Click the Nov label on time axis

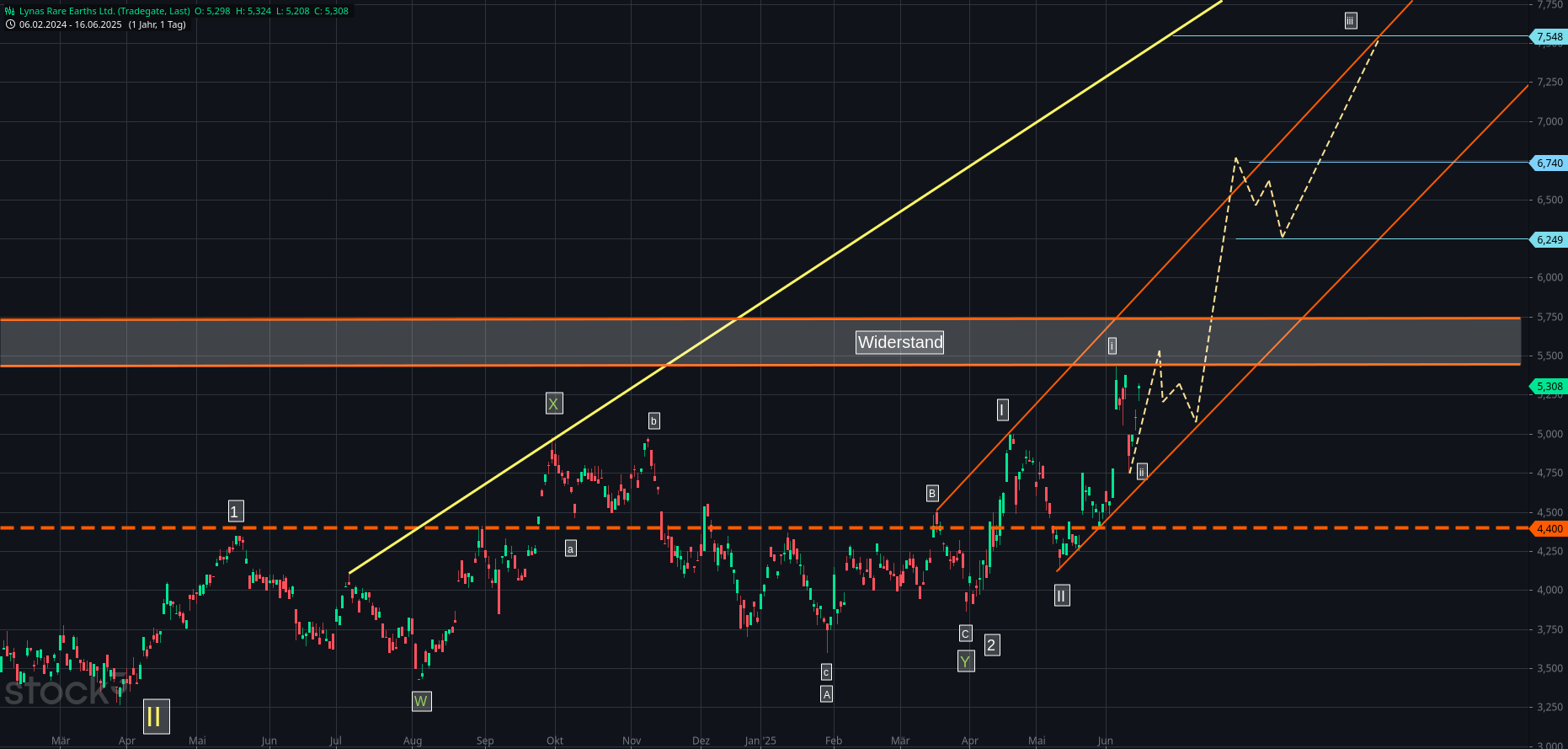(632, 741)
